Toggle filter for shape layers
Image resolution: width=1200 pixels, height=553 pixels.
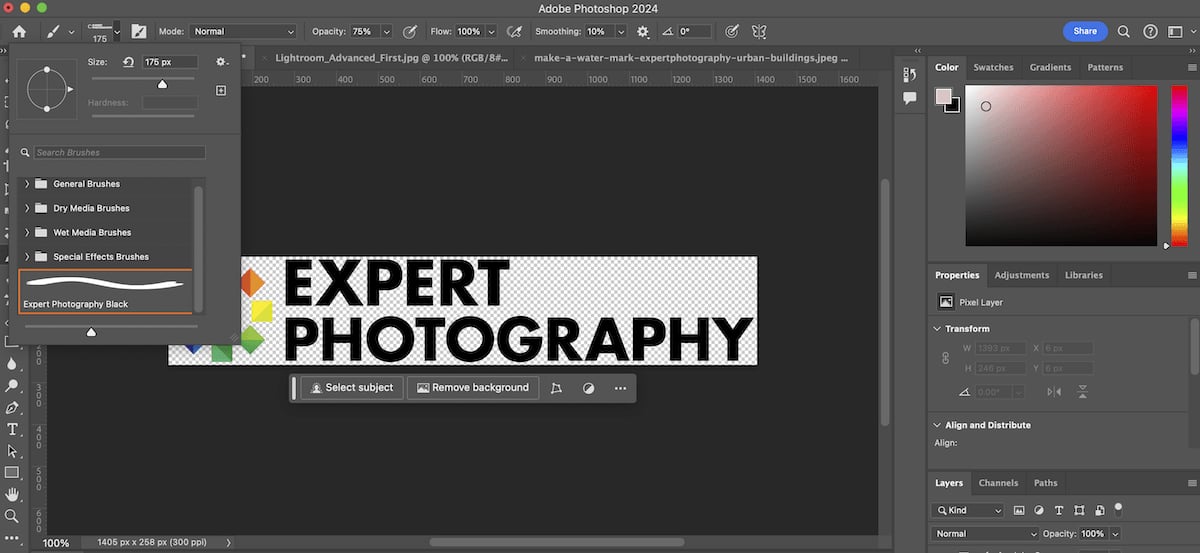click(x=1079, y=510)
